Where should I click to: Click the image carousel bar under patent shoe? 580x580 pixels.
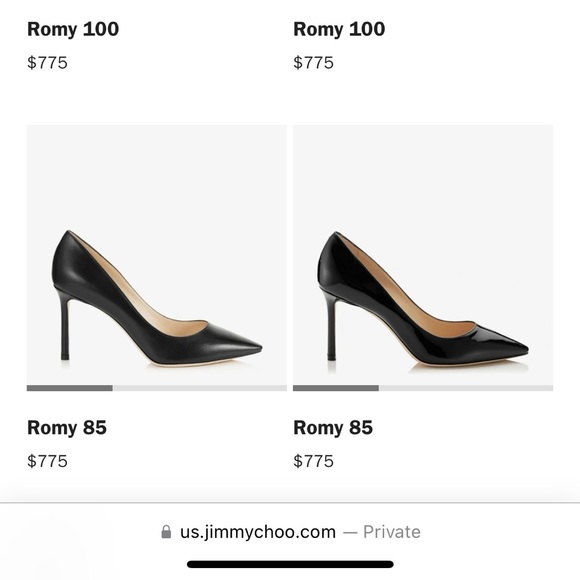coord(423,388)
